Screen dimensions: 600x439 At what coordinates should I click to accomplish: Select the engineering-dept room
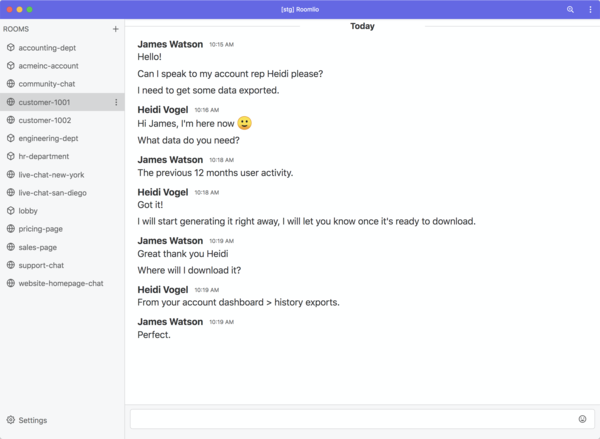tap(50, 138)
